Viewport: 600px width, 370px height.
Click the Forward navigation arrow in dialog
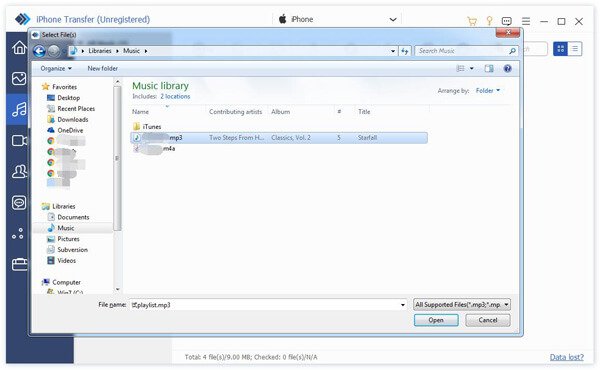(54, 51)
